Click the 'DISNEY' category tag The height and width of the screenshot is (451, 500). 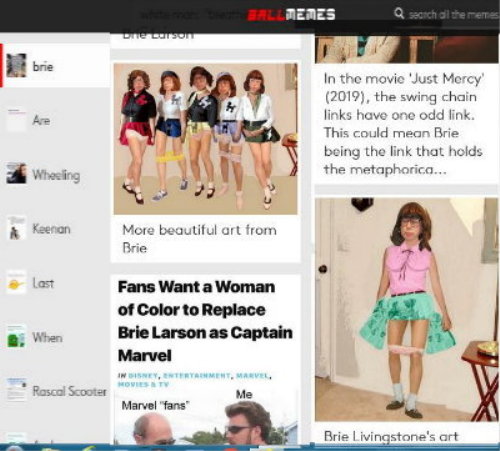(144, 376)
